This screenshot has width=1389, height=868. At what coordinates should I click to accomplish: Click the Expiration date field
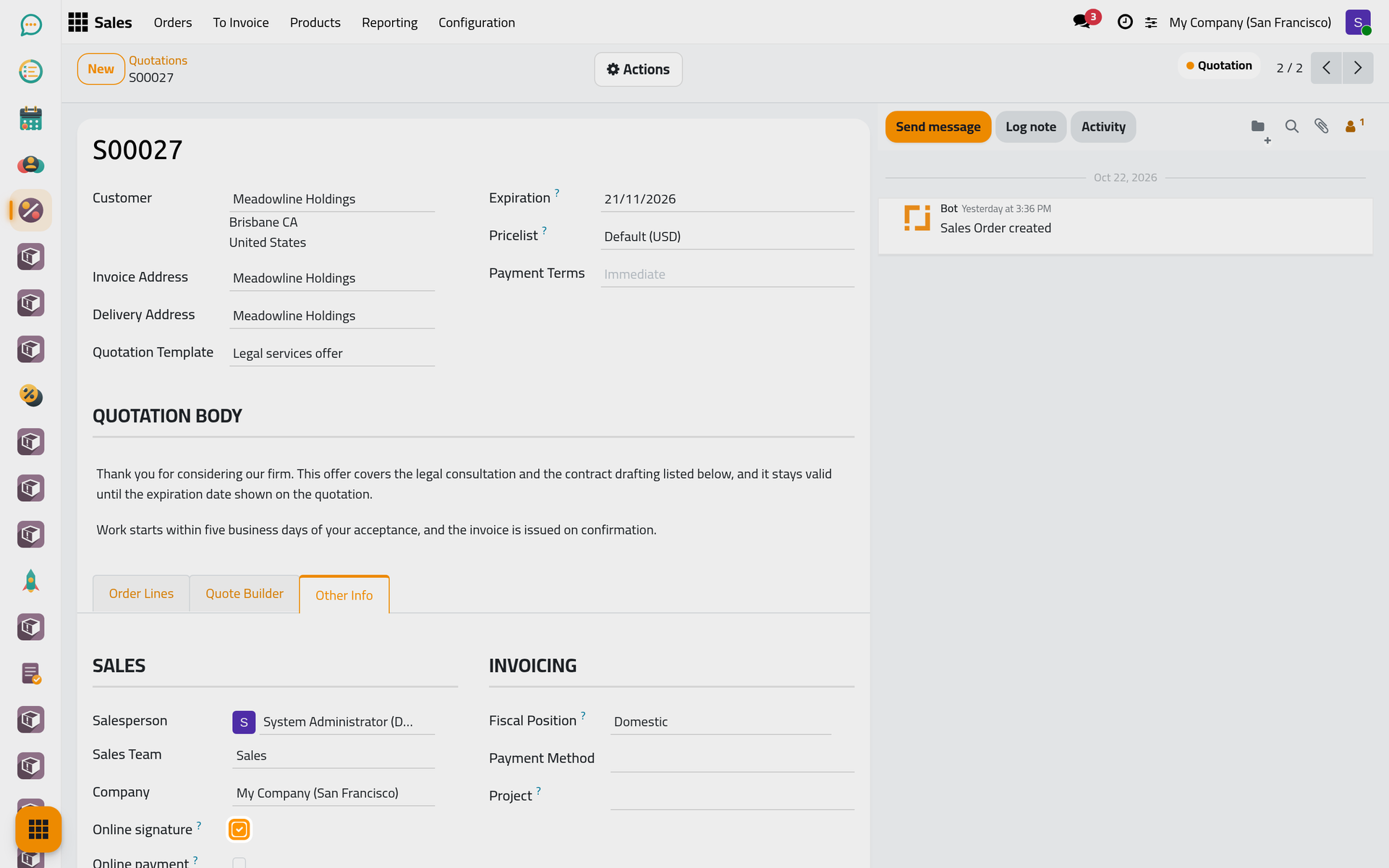[727, 199]
